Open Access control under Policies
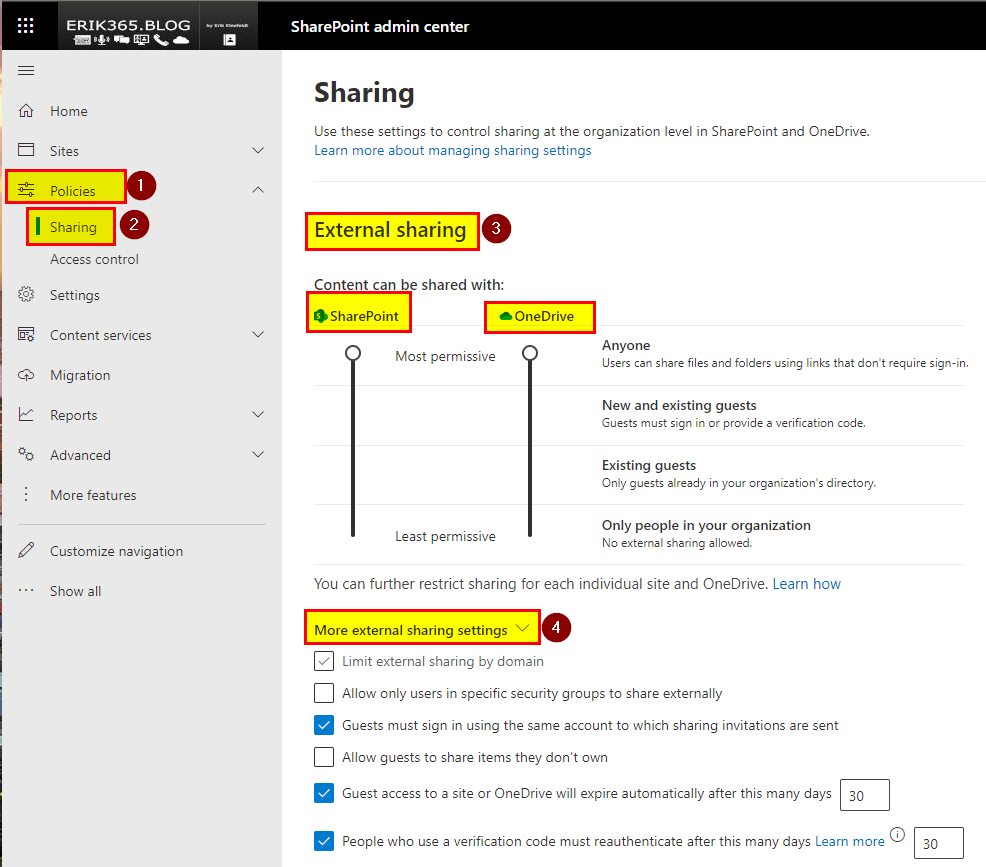Viewport: 986px width, 867px height. [x=95, y=259]
